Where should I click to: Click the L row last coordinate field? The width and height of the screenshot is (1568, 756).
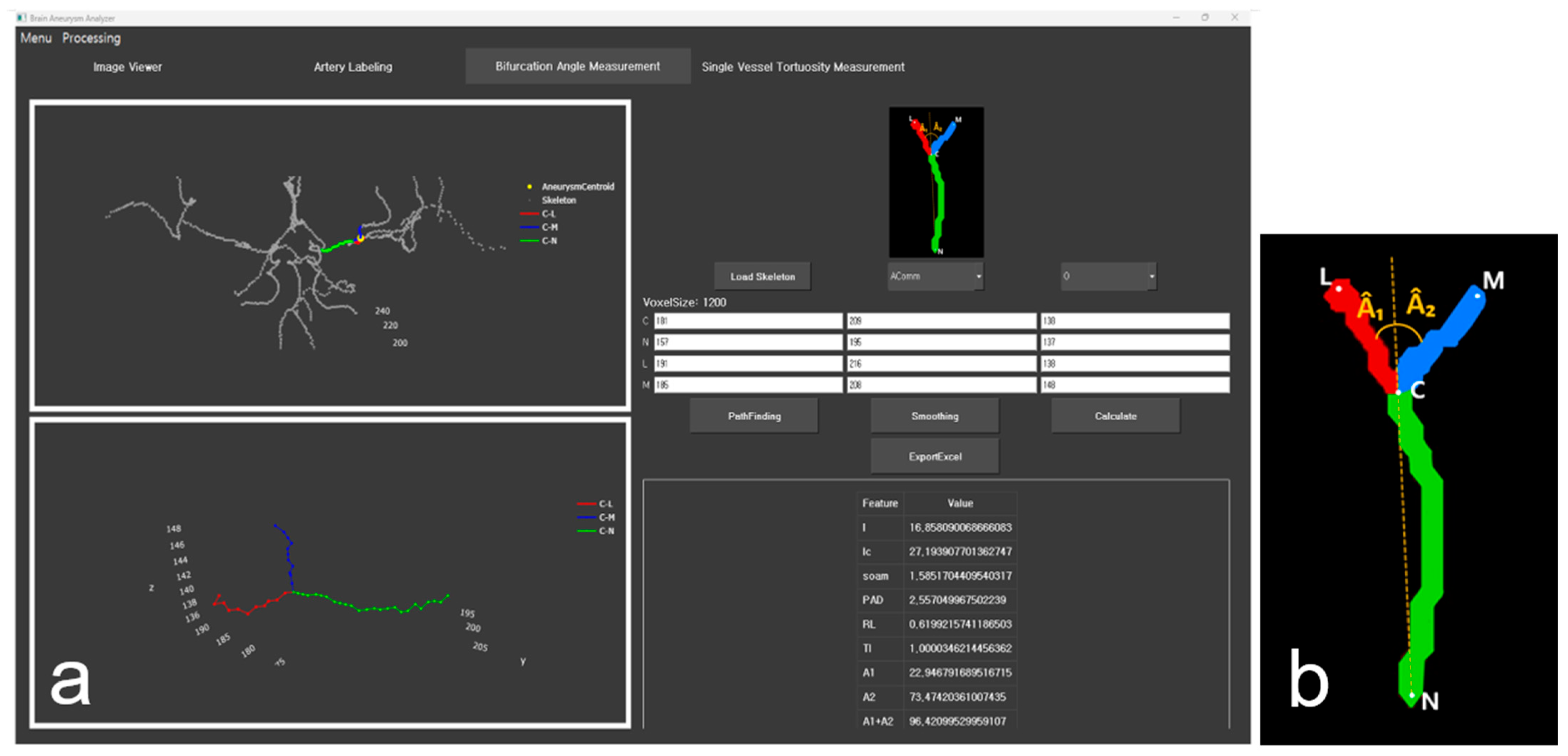[x=1134, y=364]
